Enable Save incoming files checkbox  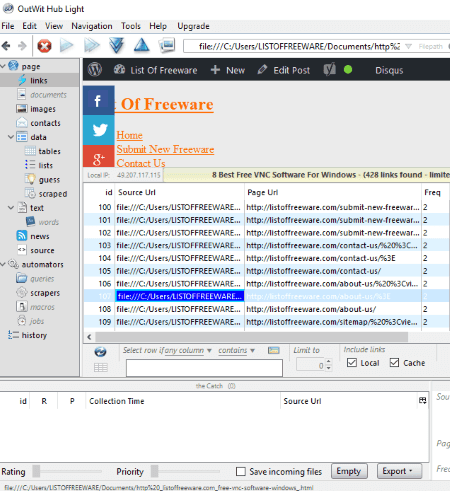pos(241,471)
